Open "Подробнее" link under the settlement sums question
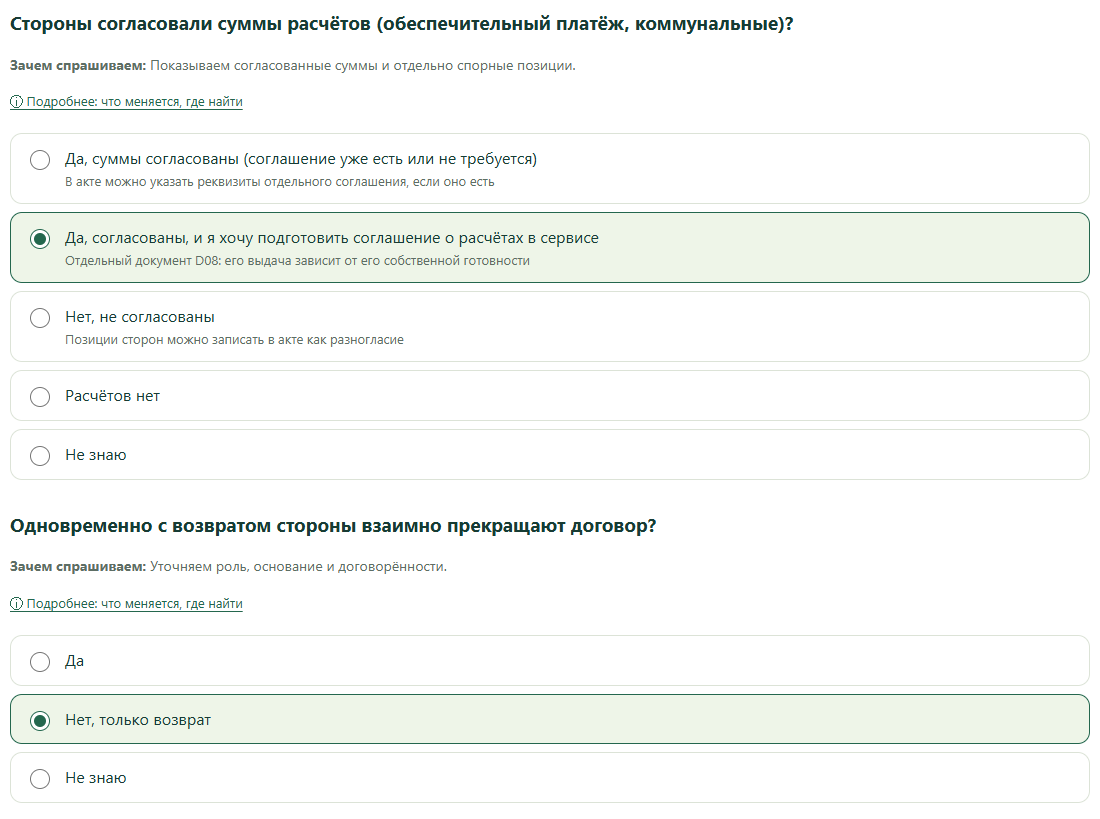The height and width of the screenshot is (819, 1100). (126, 102)
